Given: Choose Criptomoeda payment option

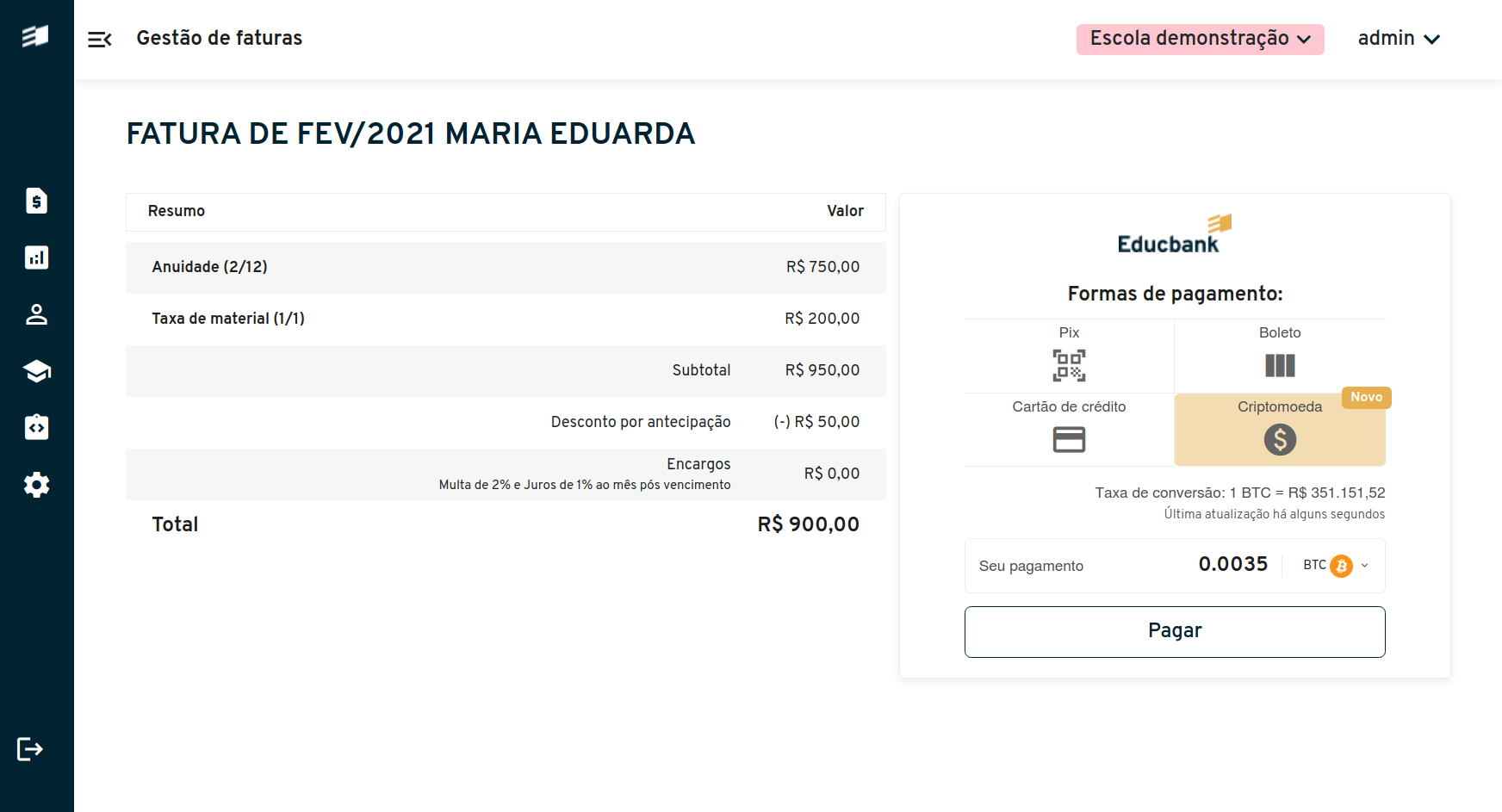Looking at the screenshot, I should 1280,430.
